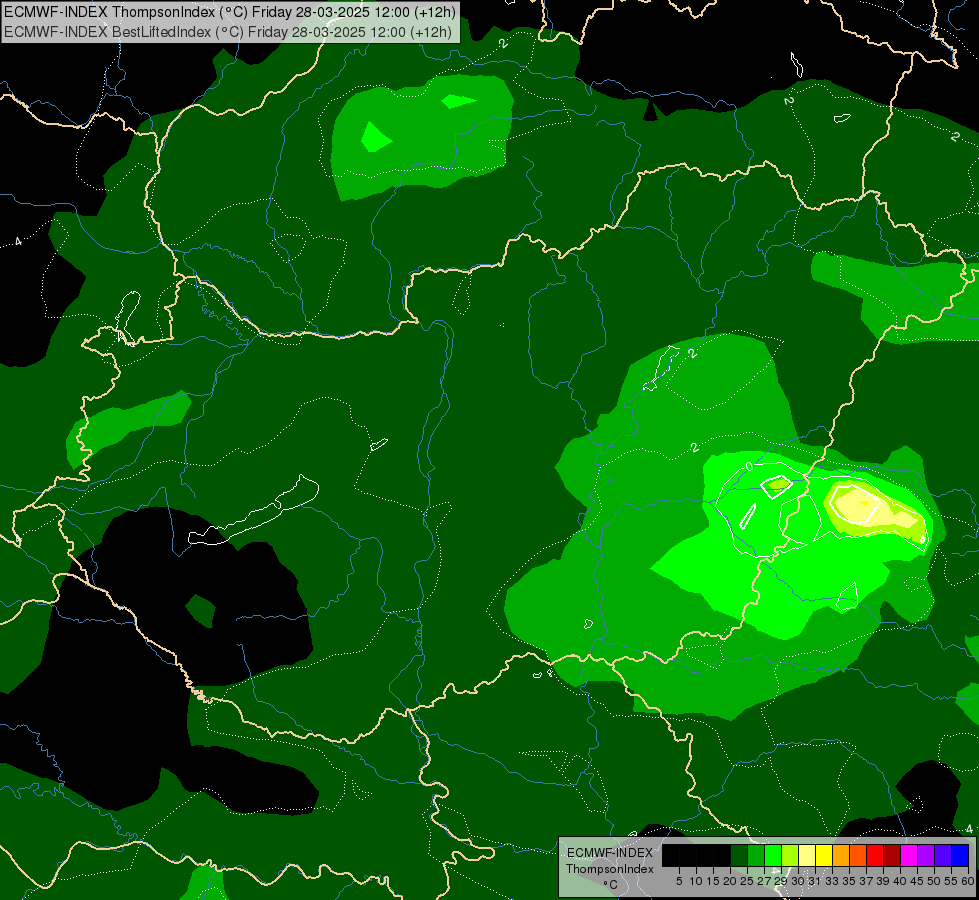Click the large elongated lake outline on map
The width and height of the screenshot is (979, 900).
click(254, 510)
